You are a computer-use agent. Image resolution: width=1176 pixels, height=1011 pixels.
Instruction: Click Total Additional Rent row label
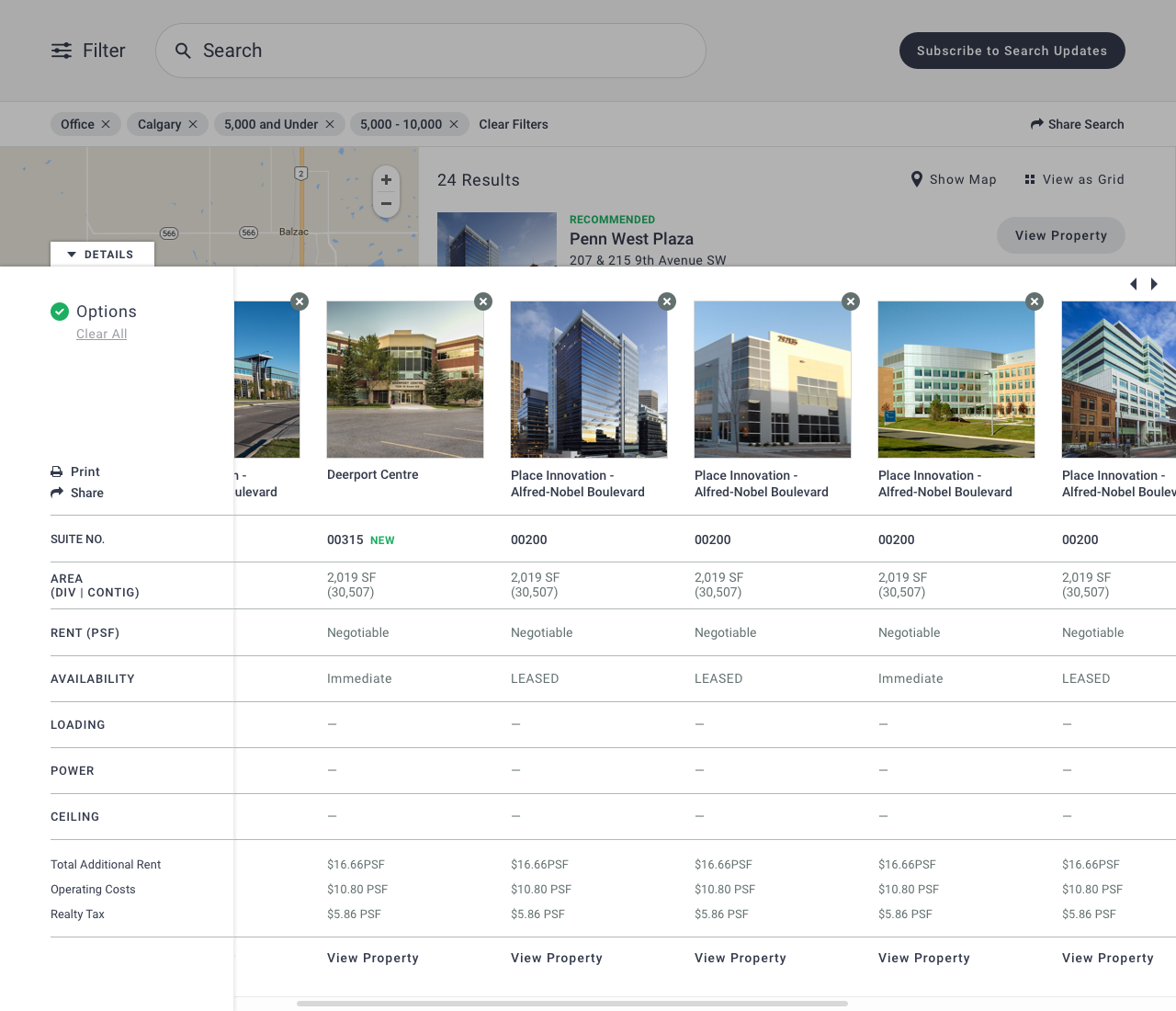(x=106, y=865)
